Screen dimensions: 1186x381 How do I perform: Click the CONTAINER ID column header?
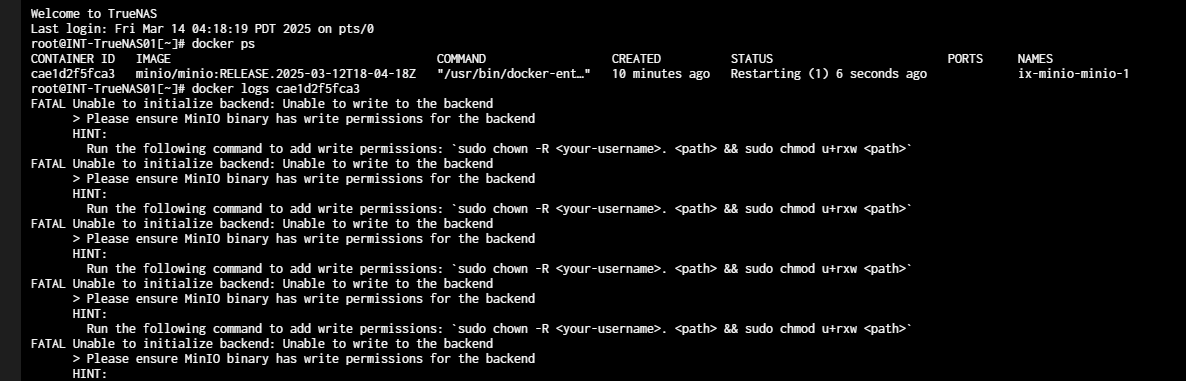click(73, 58)
